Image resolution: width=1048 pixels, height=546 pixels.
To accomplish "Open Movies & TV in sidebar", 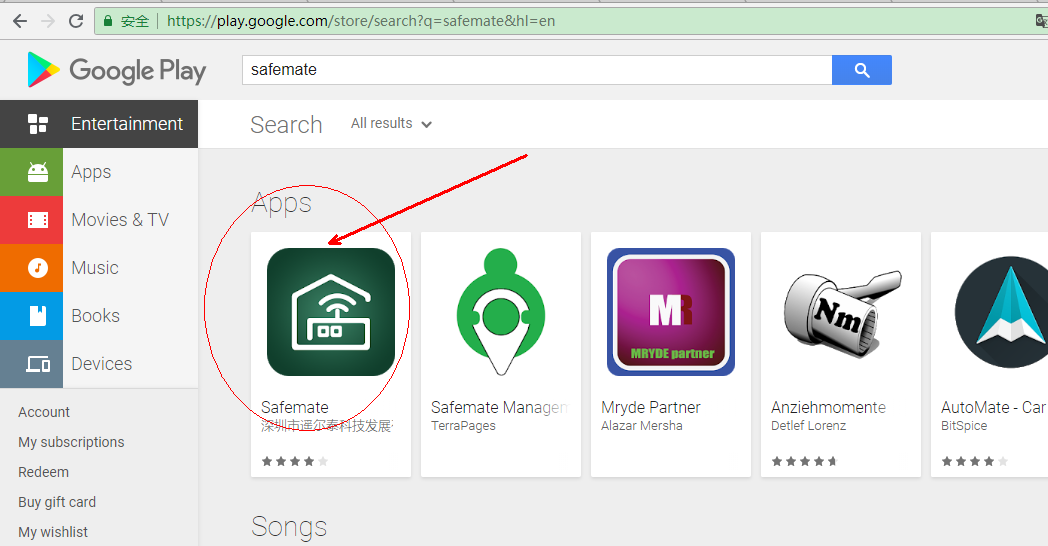I will tap(99, 220).
